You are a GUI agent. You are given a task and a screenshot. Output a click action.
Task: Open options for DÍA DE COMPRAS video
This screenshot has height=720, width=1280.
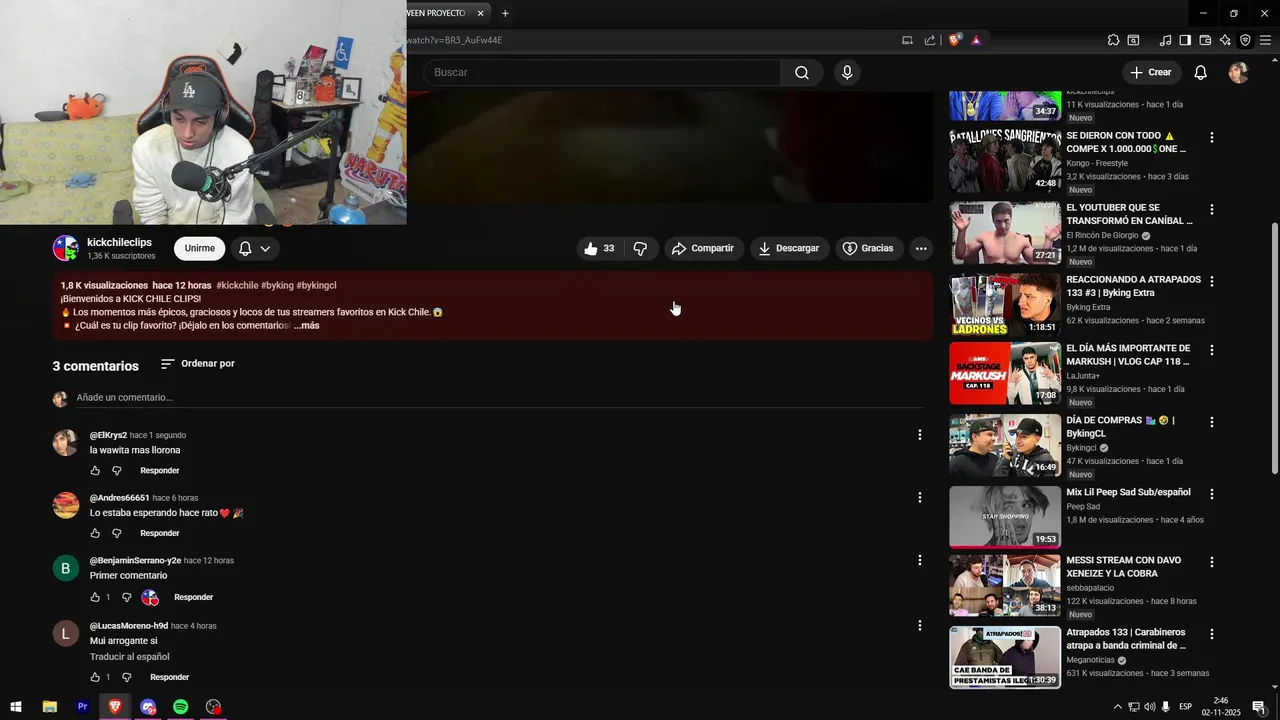click(1212, 422)
